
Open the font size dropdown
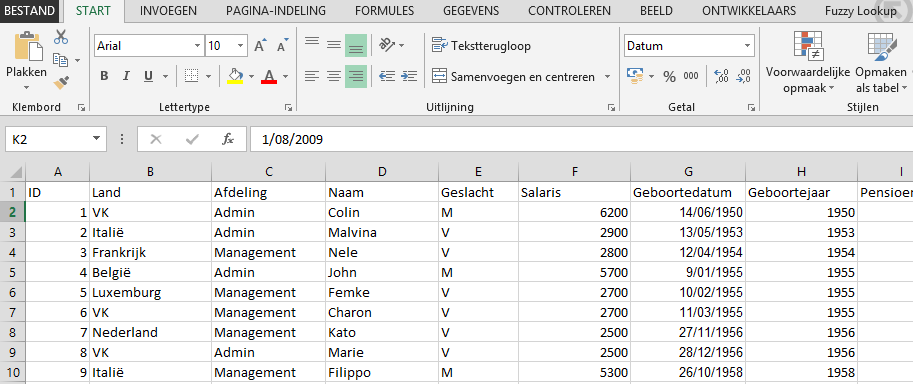tap(241, 45)
